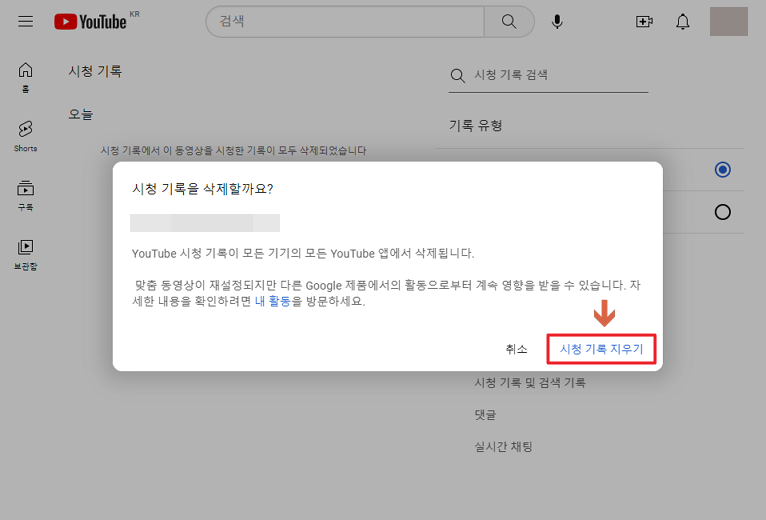Screen dimensions: 766x520
Task: Open 댓글 history link
Action: (x=485, y=414)
